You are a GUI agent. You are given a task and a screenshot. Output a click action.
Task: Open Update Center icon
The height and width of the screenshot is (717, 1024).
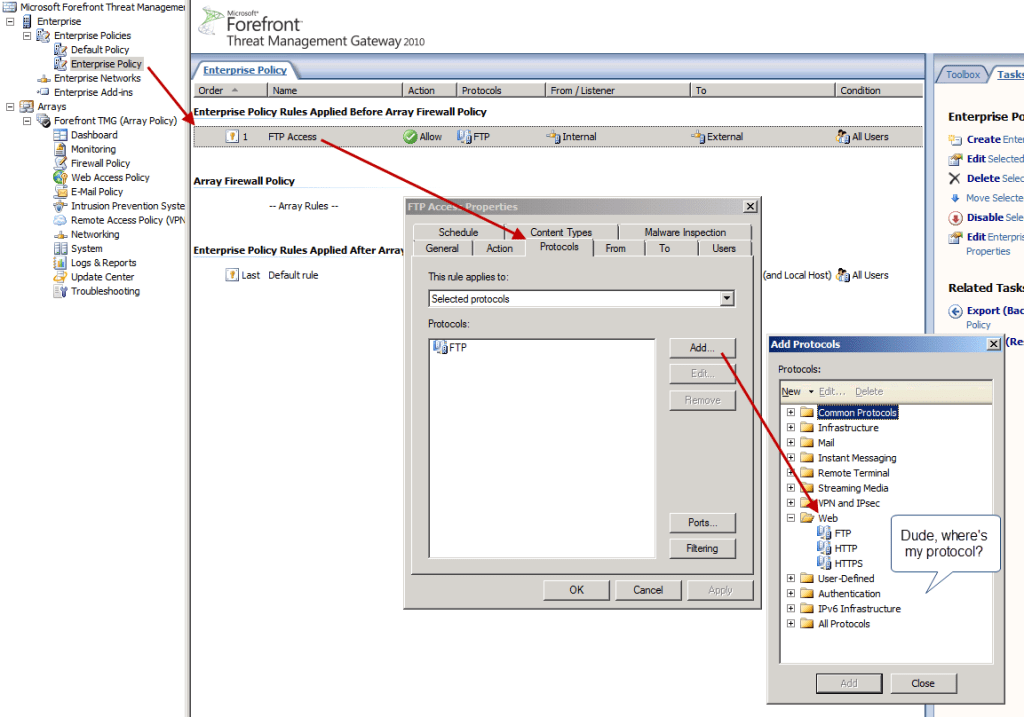pyautogui.click(x=60, y=277)
